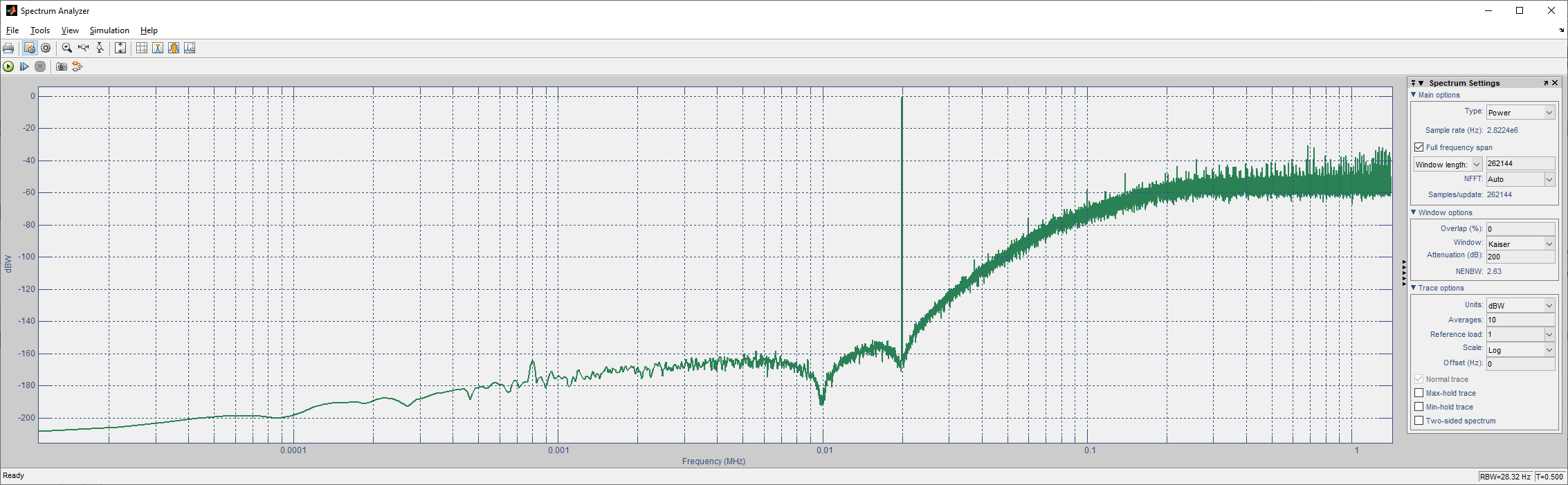Click the Frequency (MHz) axis label
1568x485 pixels.
point(713,461)
